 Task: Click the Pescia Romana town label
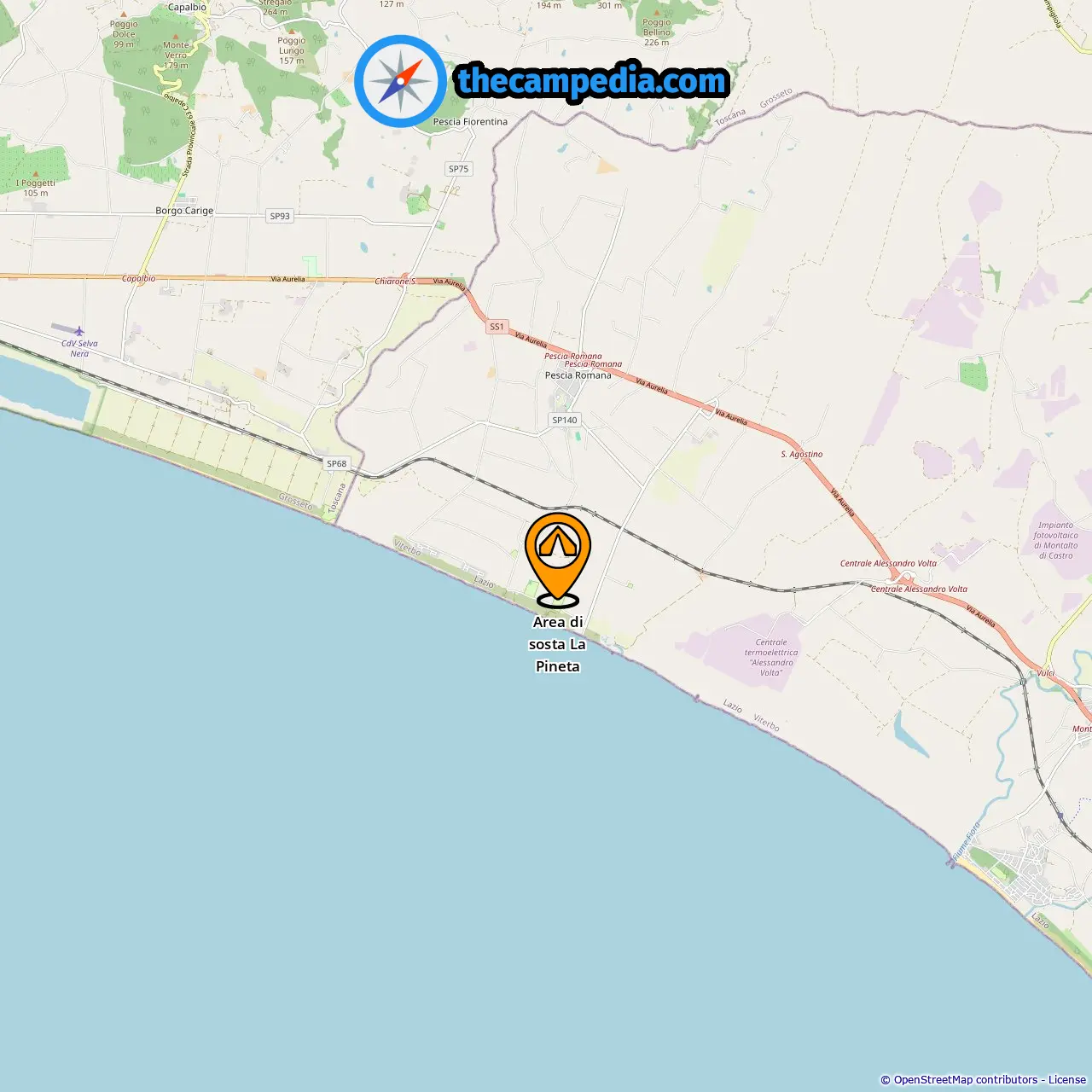tap(578, 375)
